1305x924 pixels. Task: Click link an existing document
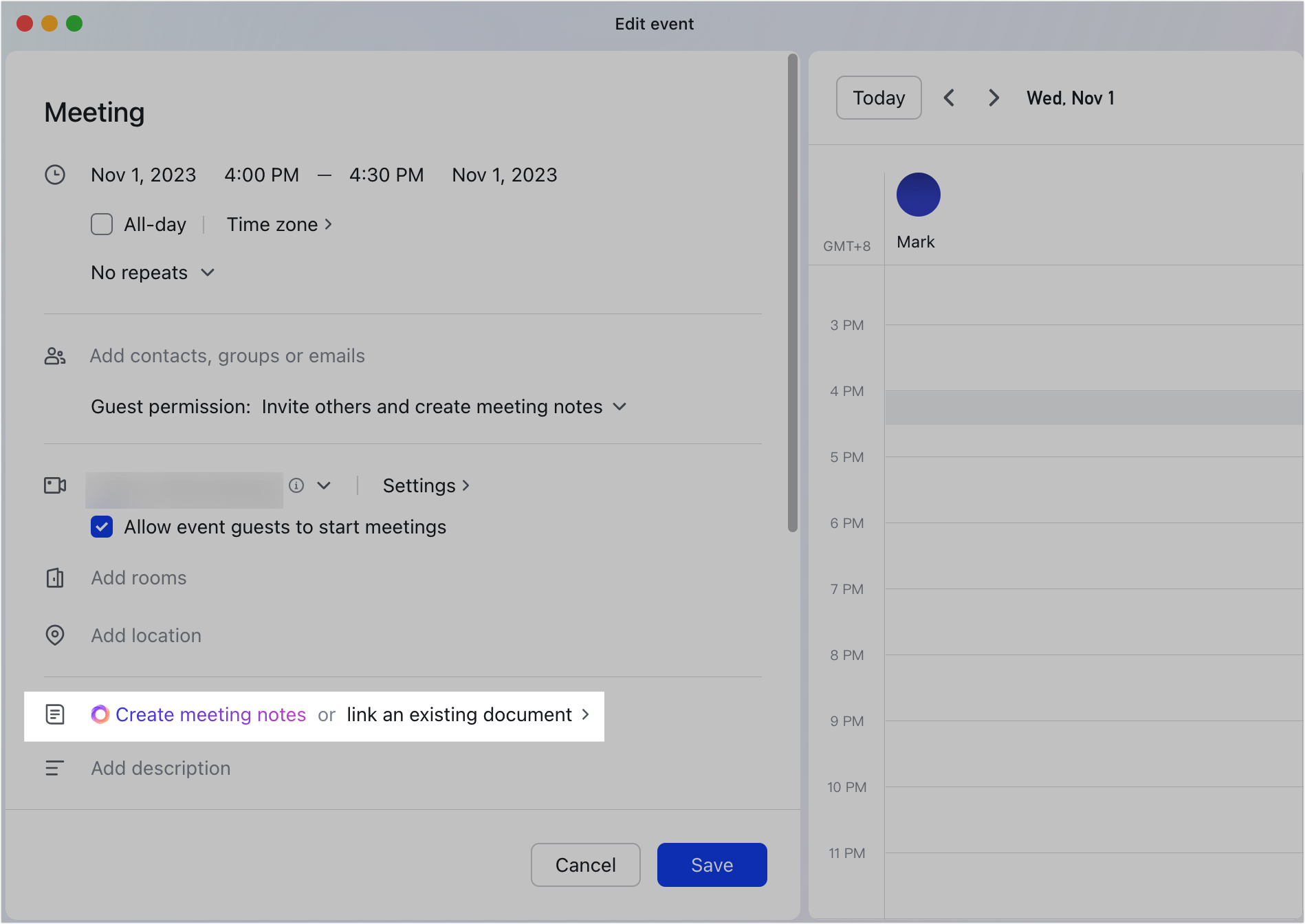(x=459, y=715)
